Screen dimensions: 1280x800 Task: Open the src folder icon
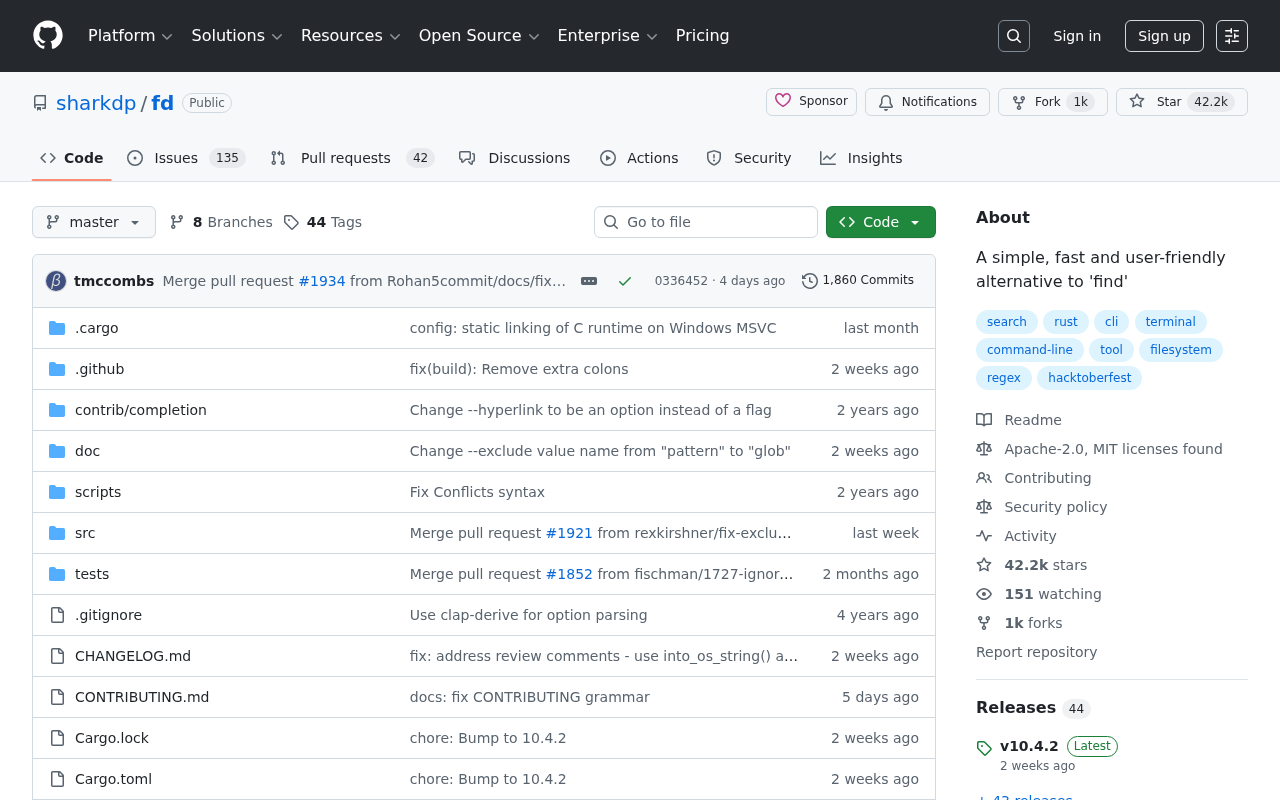(x=57, y=532)
